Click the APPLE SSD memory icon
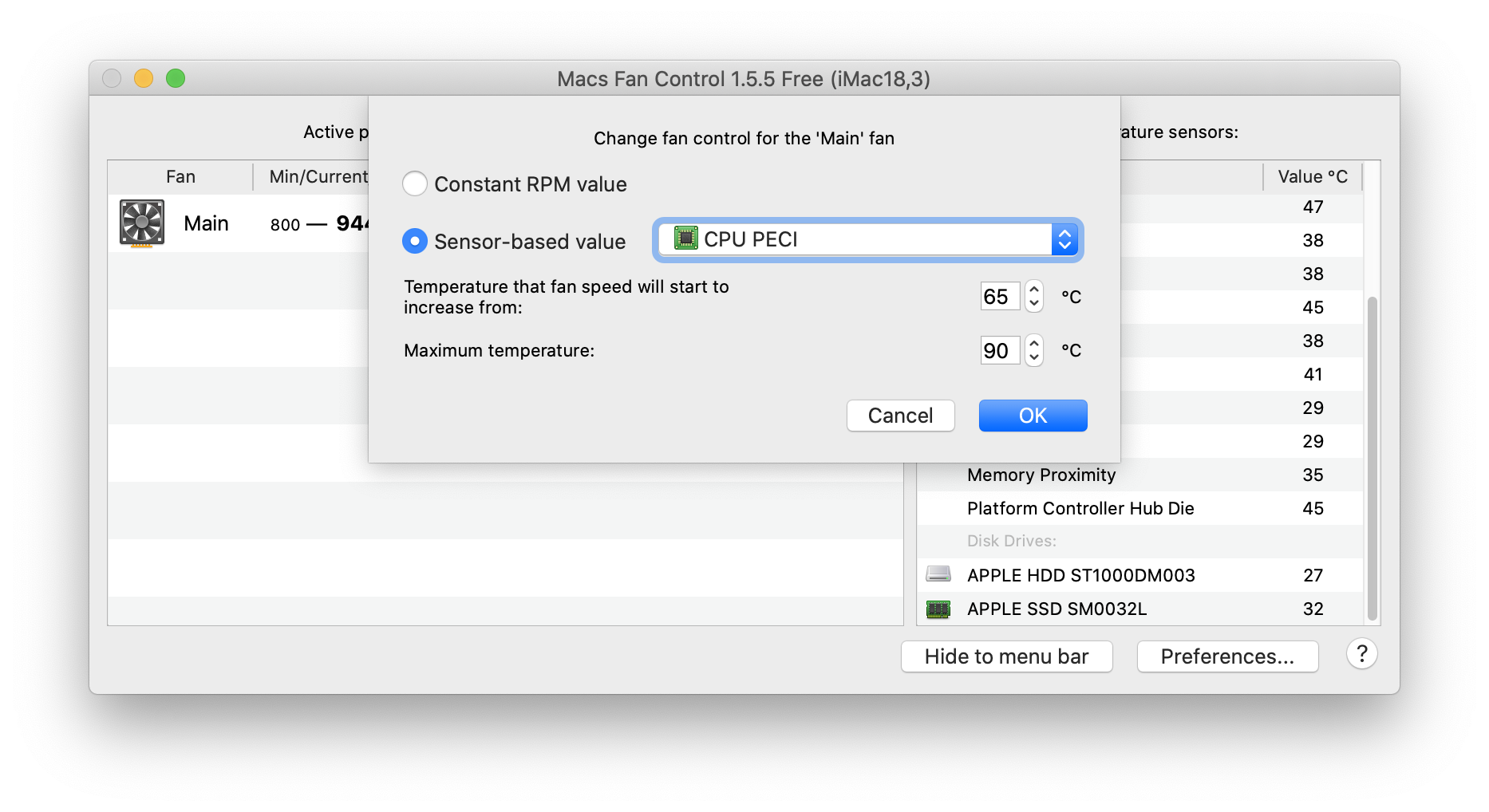 tap(938, 609)
